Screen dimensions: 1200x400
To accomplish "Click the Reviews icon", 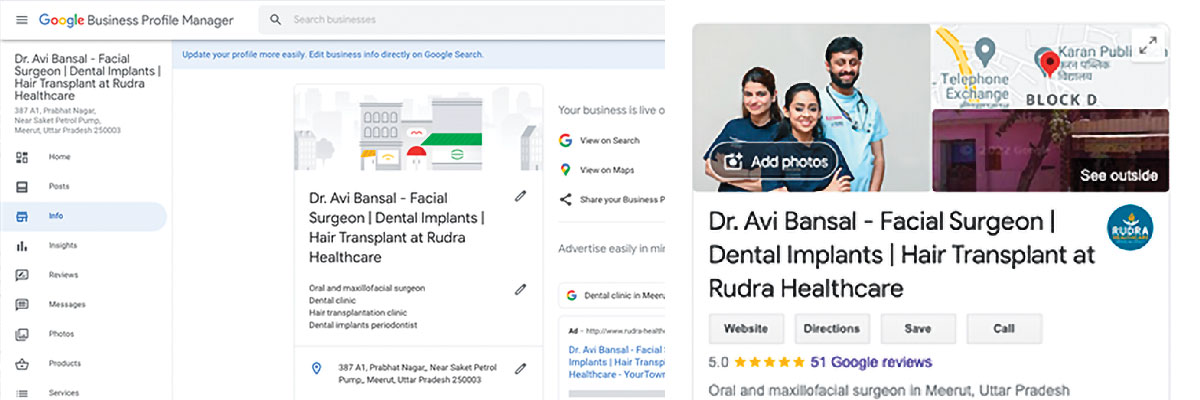I will coord(22,275).
